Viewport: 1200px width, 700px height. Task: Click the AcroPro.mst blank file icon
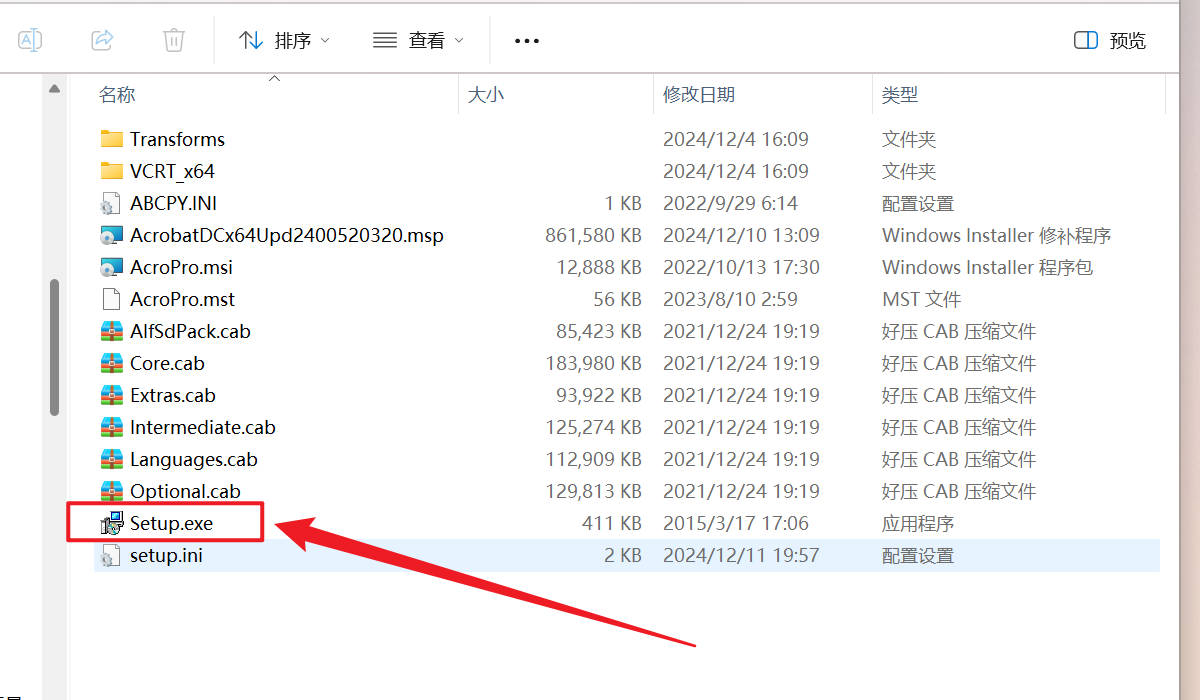pyautogui.click(x=111, y=299)
